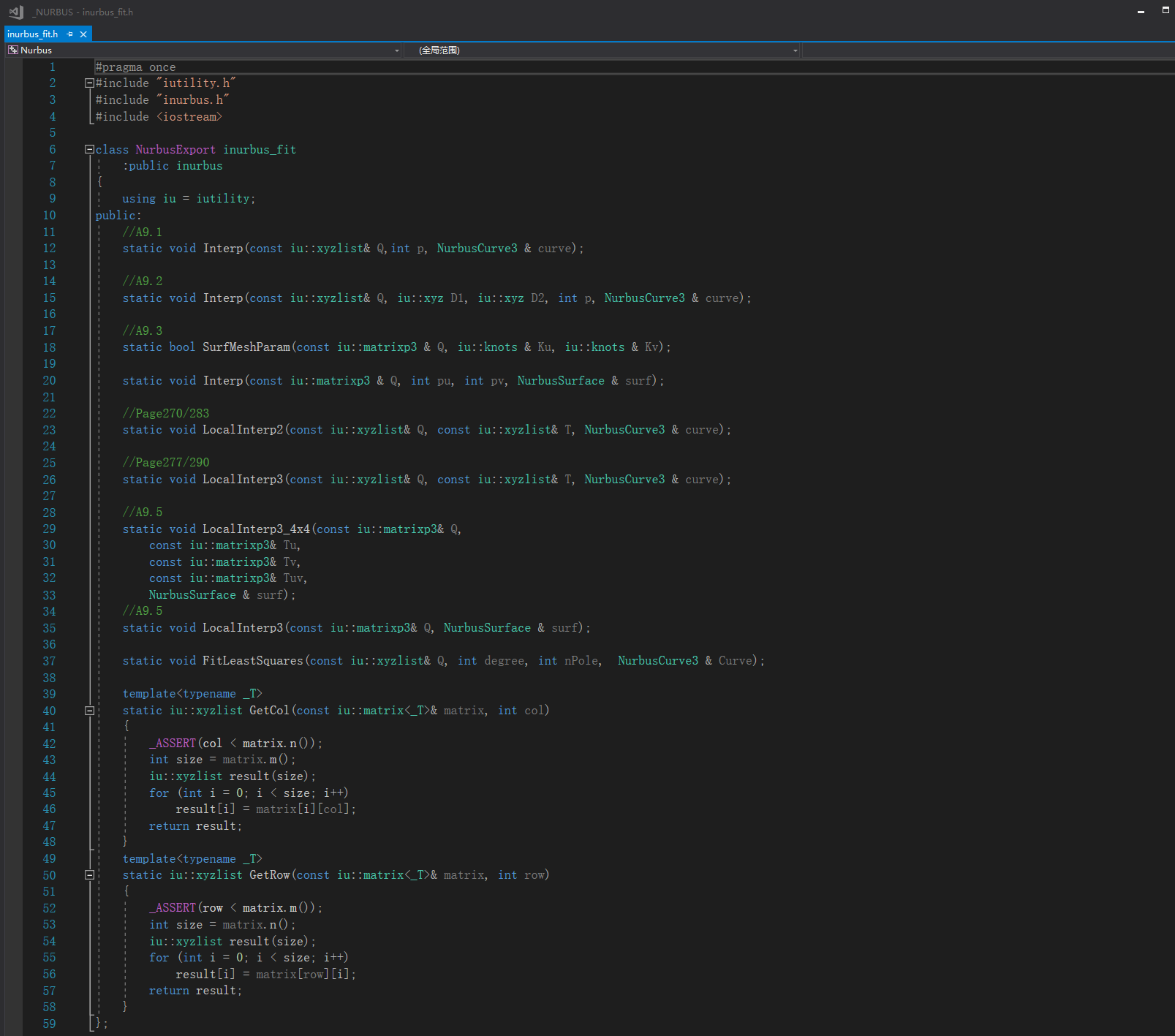Click the '#pragma once' line
Image resolution: width=1175 pixels, height=1036 pixels.
point(136,67)
